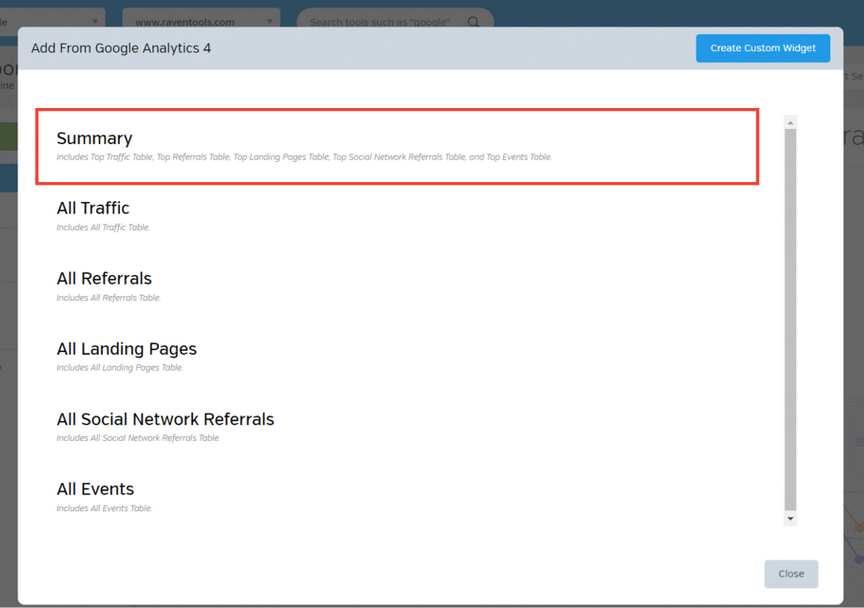Close the dialog with the Close button
The image size is (864, 608).
pos(791,574)
